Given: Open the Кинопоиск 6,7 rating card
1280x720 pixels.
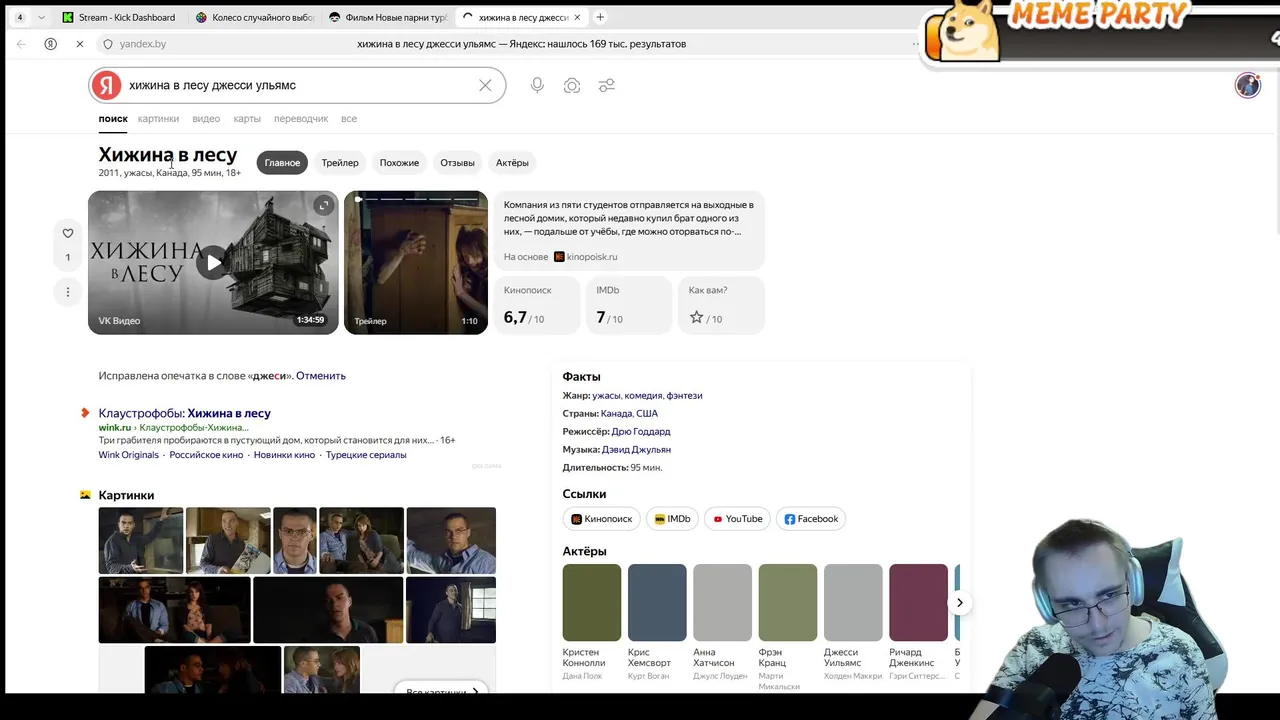Looking at the screenshot, I should [536, 305].
